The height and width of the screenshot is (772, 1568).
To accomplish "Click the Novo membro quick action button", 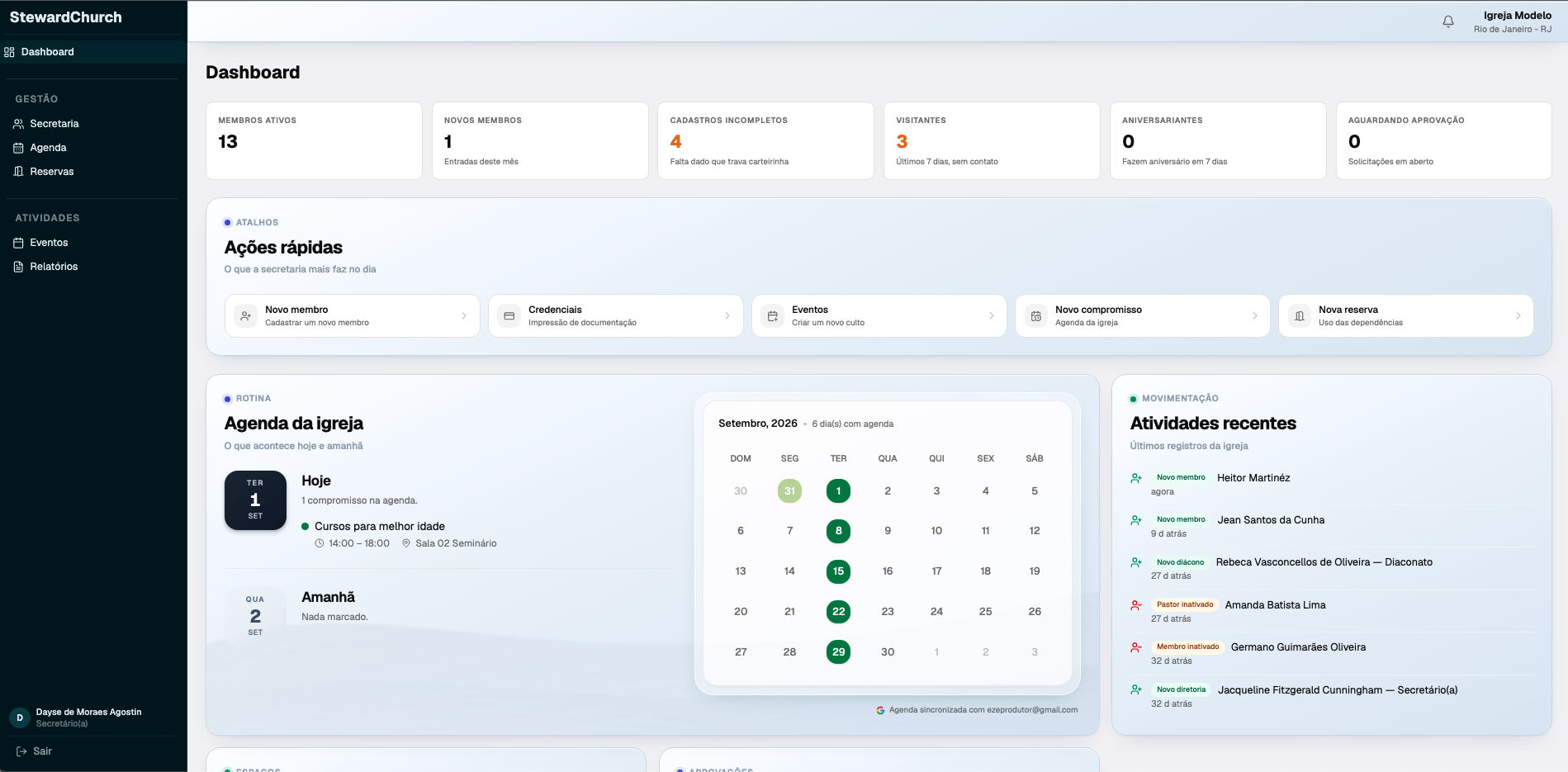I will point(353,316).
